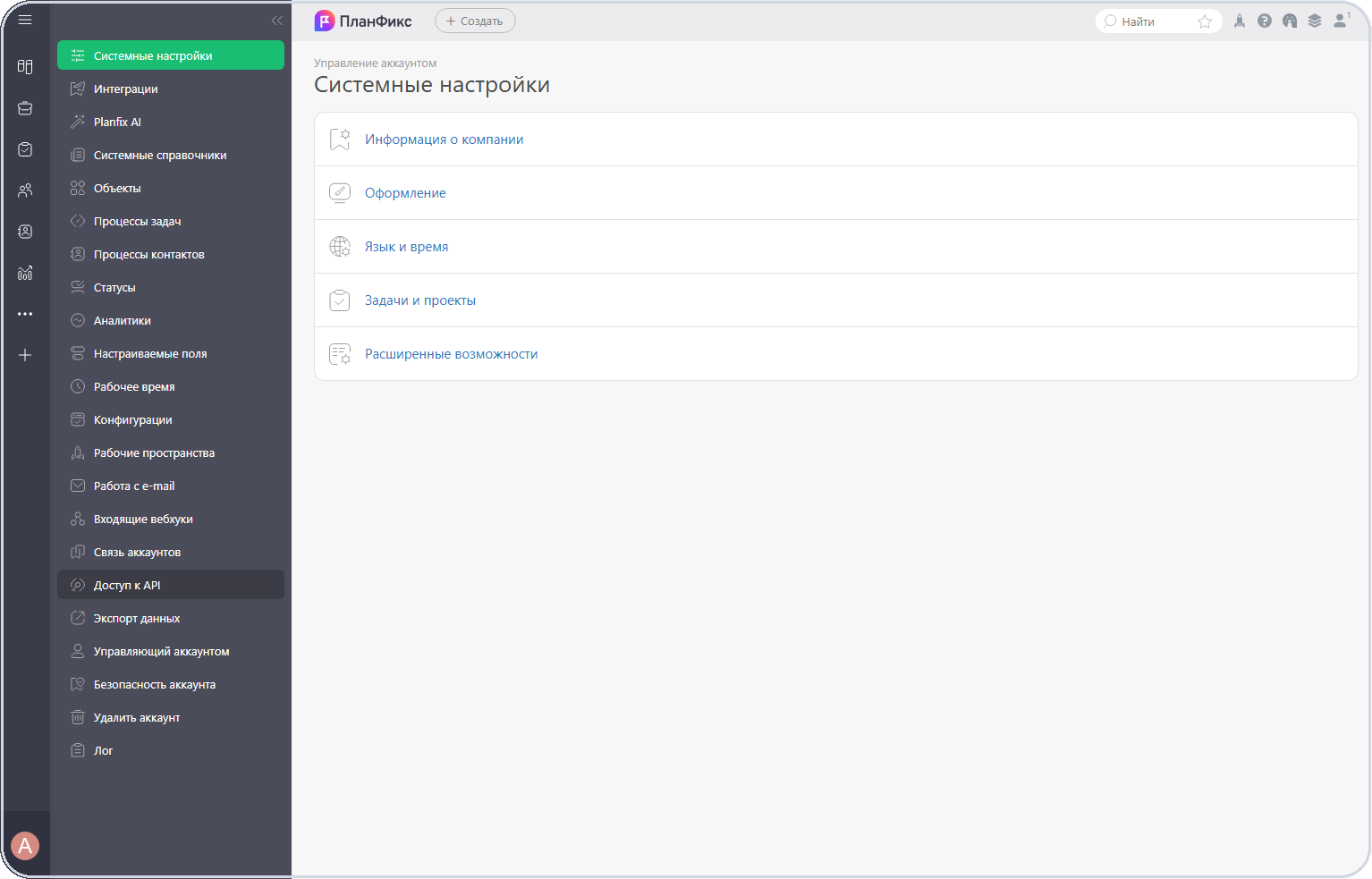Open the reports chart icon in the left rail
This screenshot has height=879, width=1372.
(x=25, y=273)
